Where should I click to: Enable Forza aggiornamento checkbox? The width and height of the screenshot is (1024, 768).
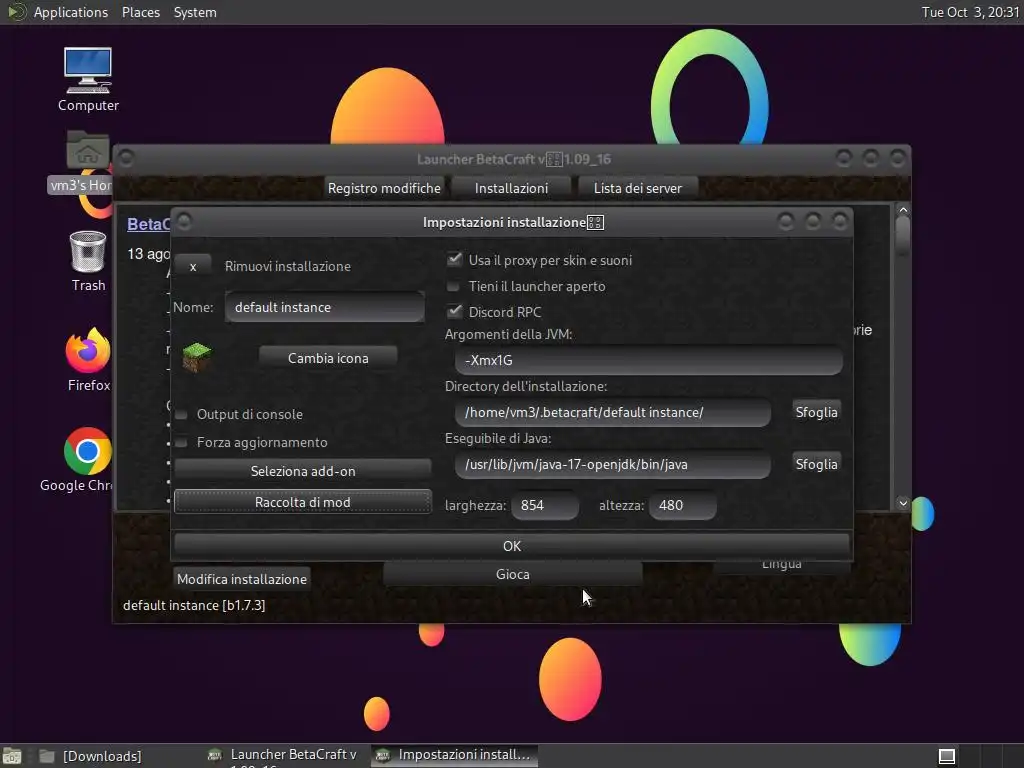pos(182,442)
